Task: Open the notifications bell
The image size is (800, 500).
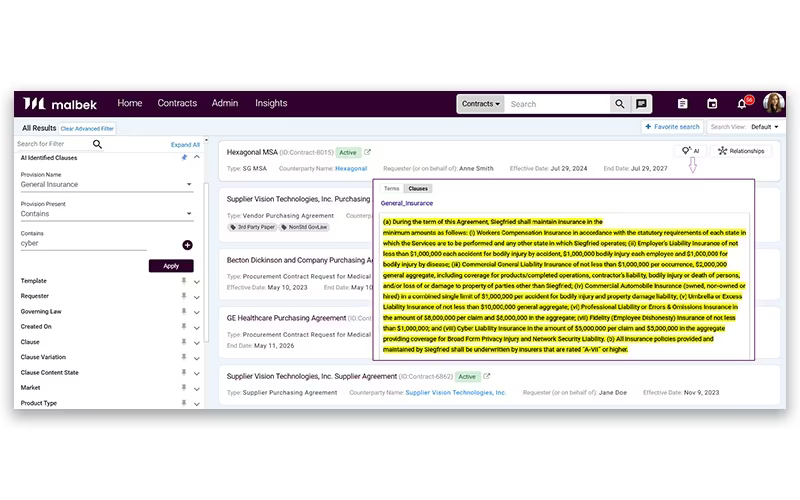Action: [x=743, y=104]
